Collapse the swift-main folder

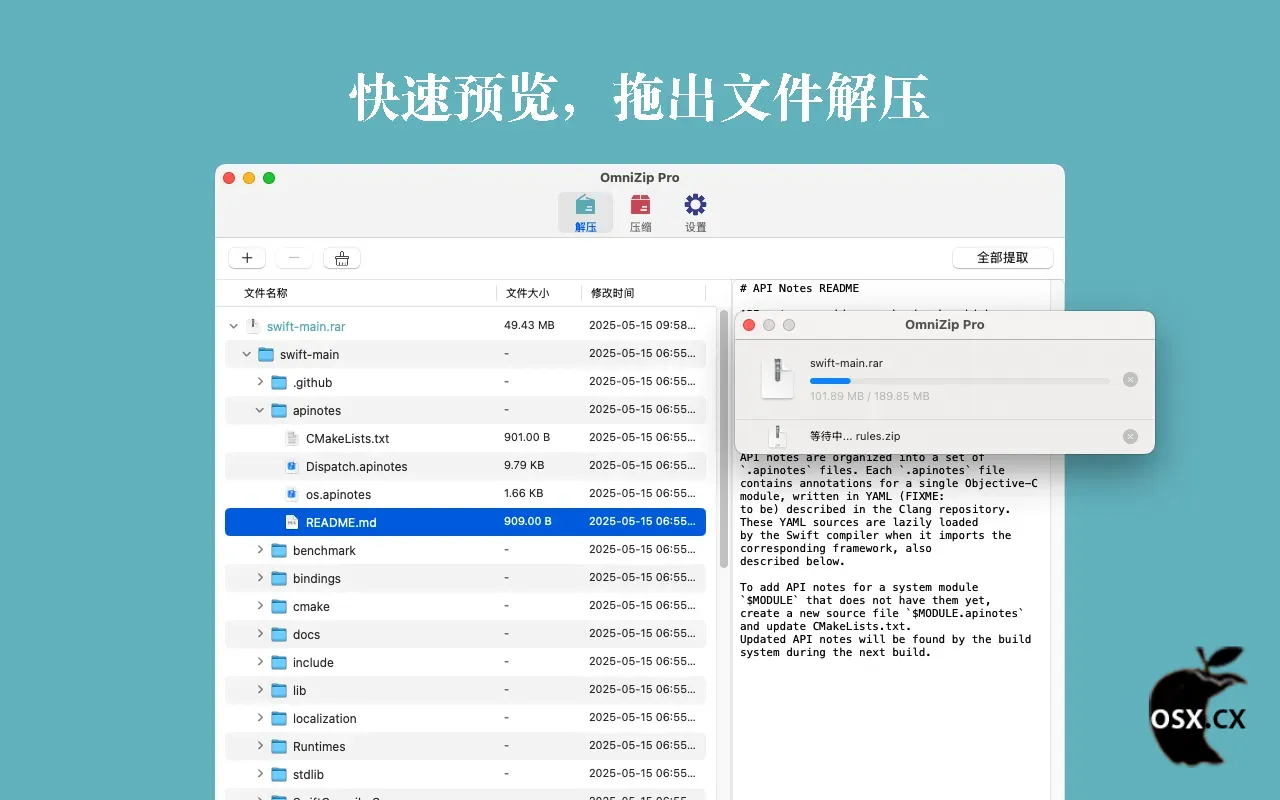coord(247,354)
